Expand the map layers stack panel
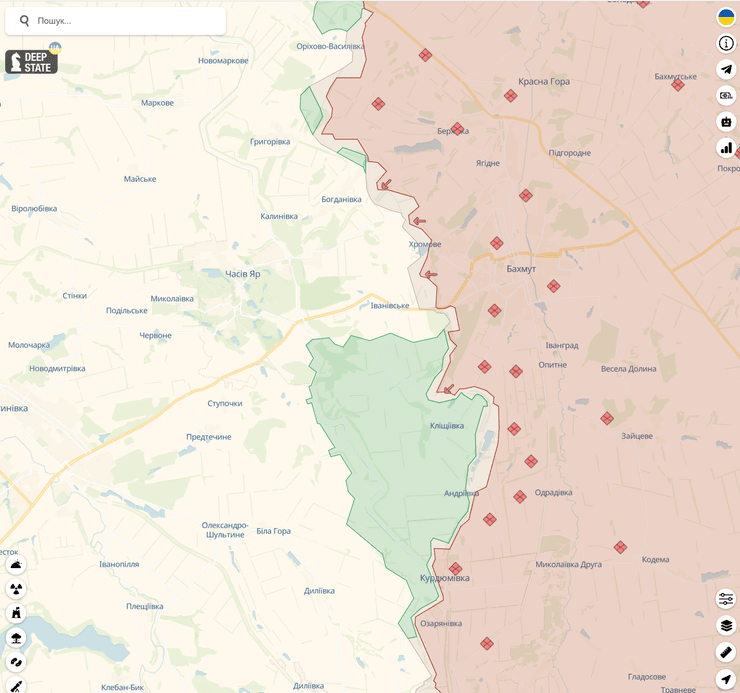The width and height of the screenshot is (740, 693). point(726,626)
